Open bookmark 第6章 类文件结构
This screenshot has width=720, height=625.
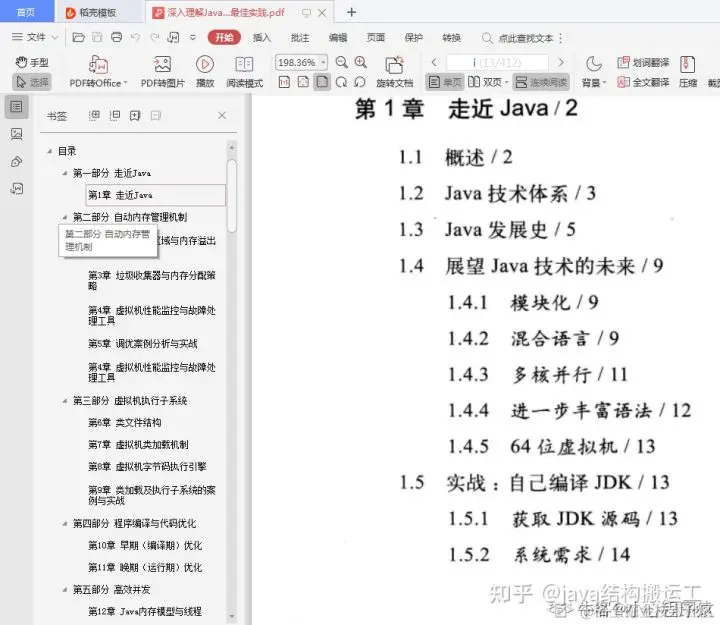coord(124,422)
